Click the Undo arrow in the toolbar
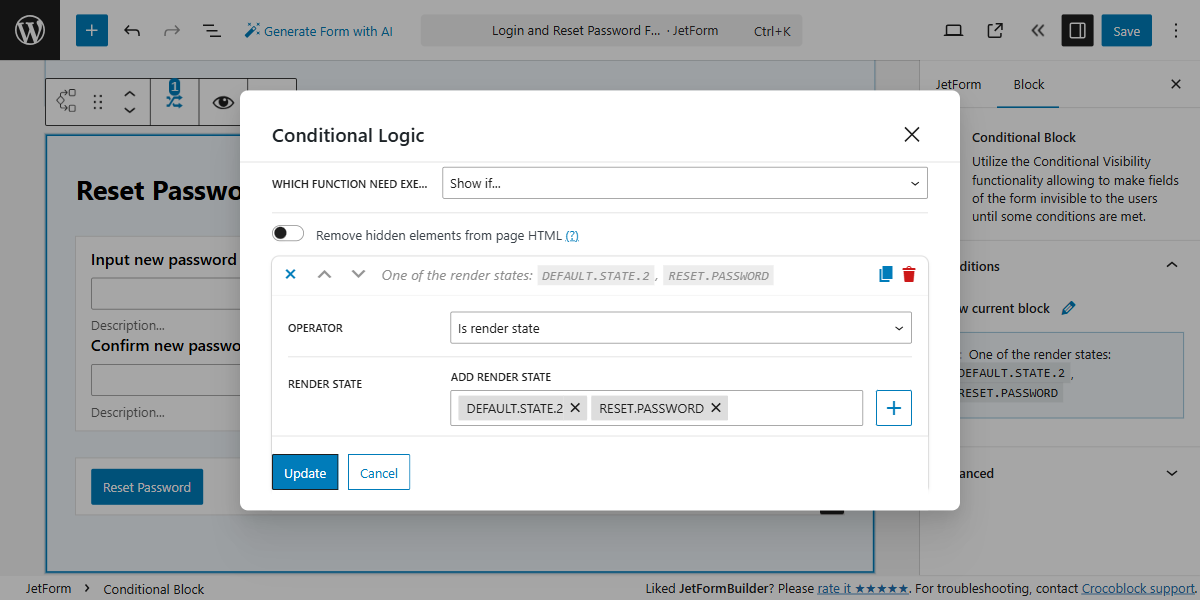This screenshot has width=1200, height=600. 131,30
